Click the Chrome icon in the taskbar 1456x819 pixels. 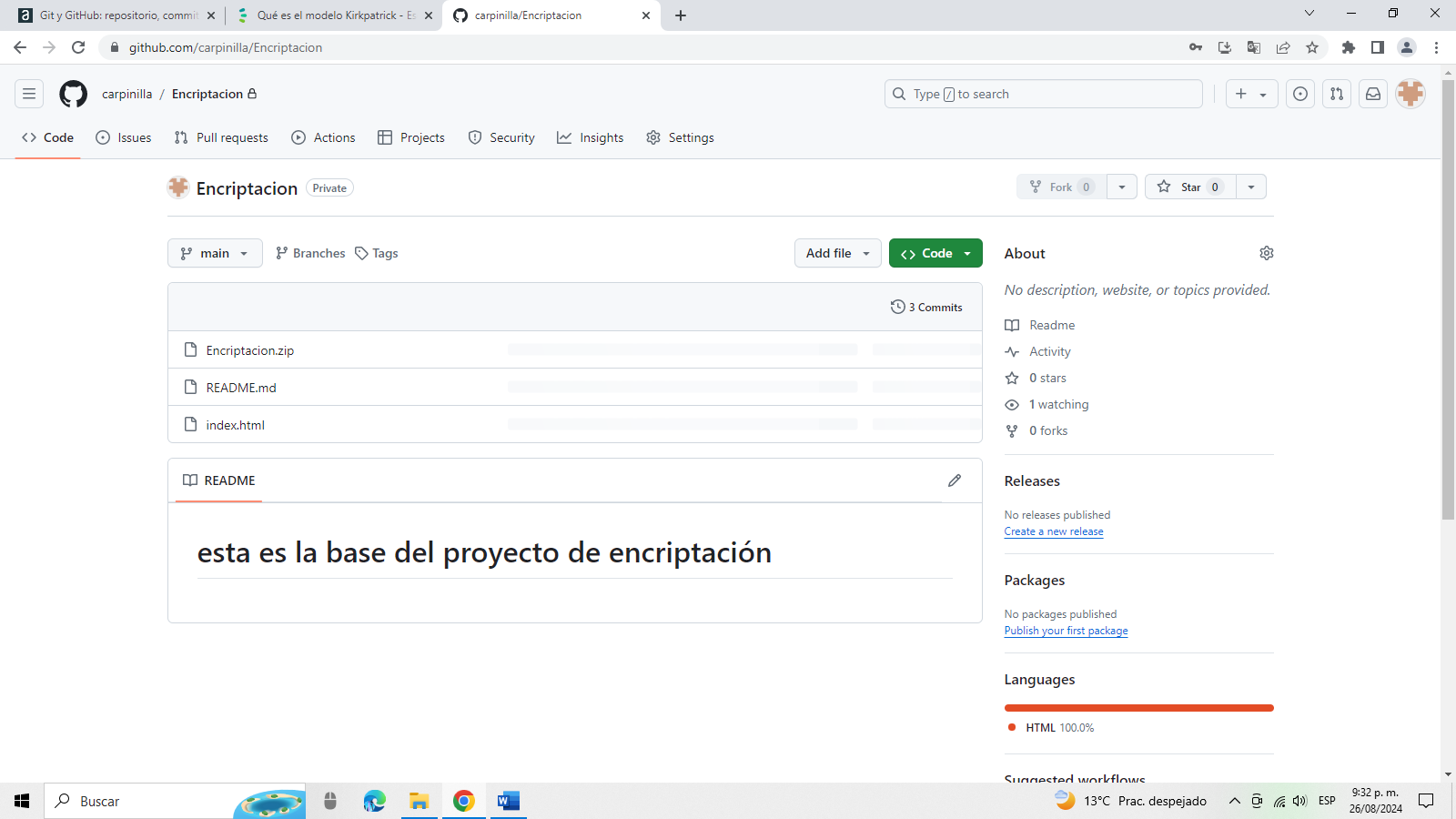point(463,801)
